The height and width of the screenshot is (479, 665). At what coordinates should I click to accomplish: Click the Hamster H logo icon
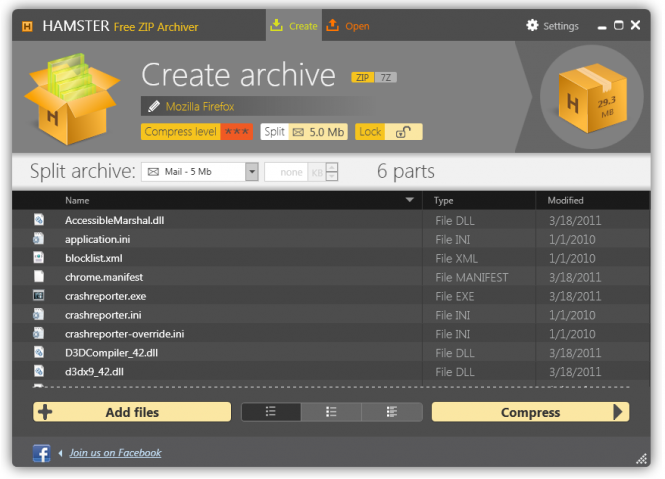[x=27, y=27]
